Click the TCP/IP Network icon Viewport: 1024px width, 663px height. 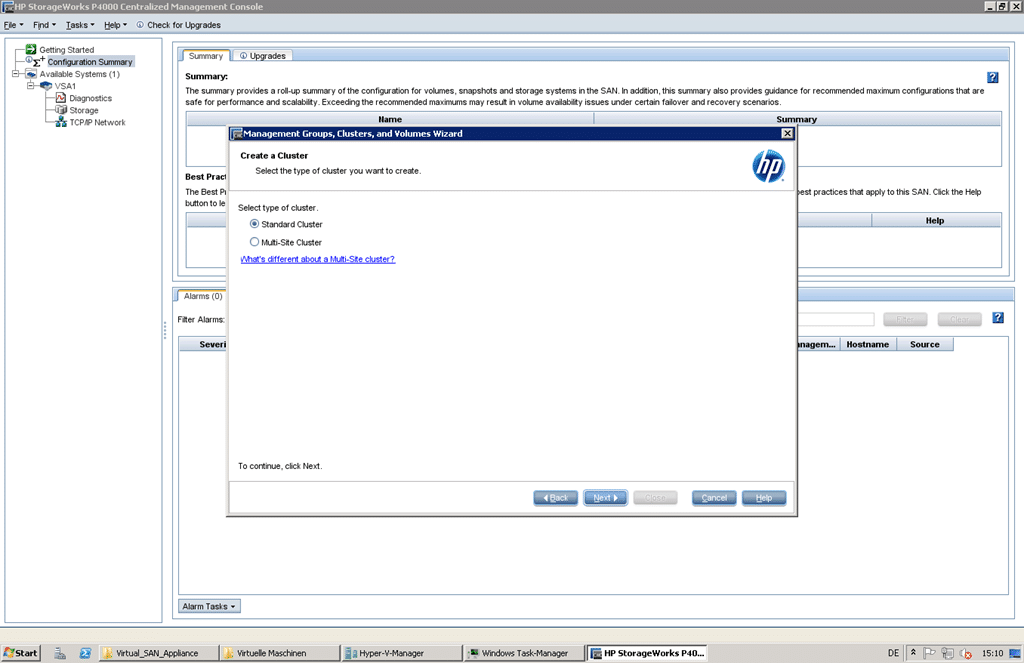click(61, 122)
